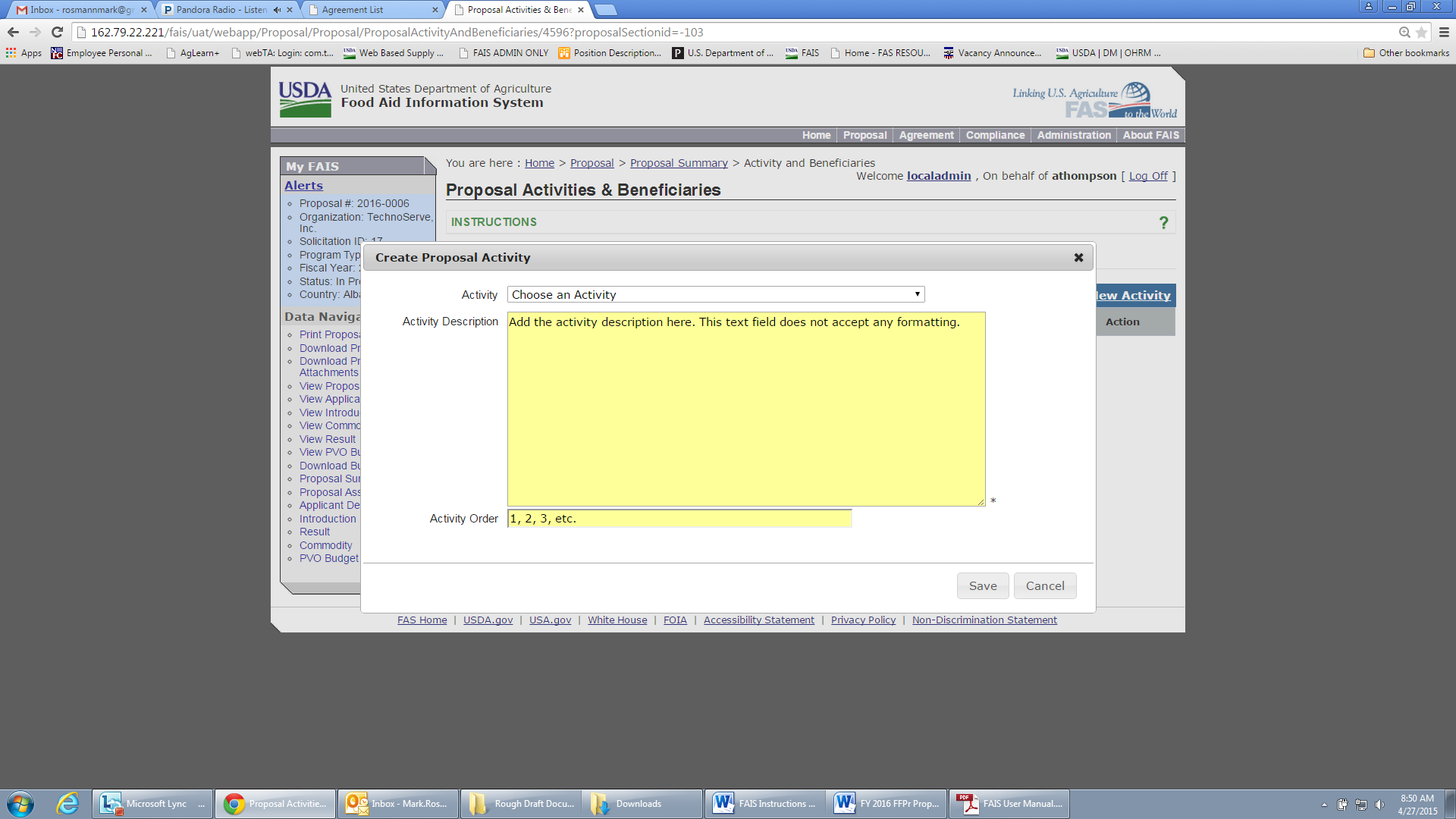1456x819 pixels.
Task: Open the Proposal Summary breadcrumb link
Action: coord(678,163)
